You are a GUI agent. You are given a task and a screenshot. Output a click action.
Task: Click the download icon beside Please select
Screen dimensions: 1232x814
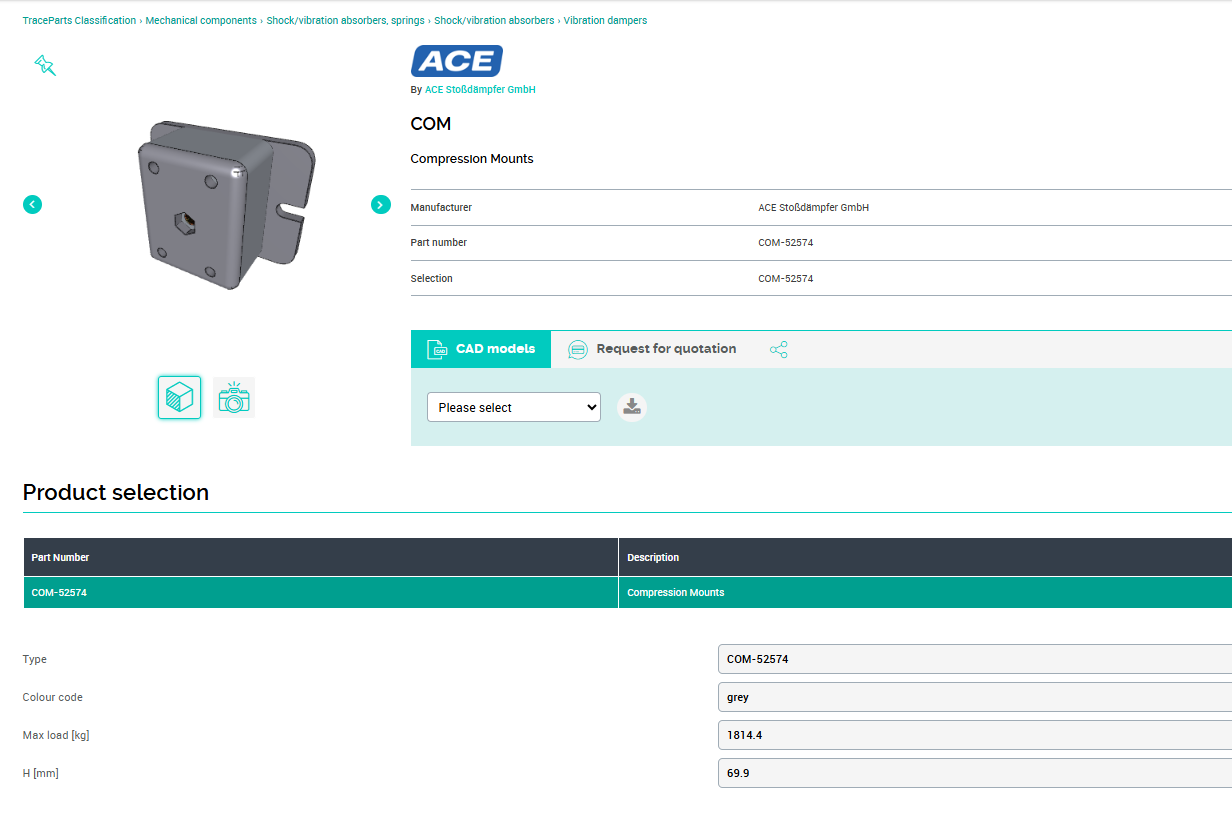(x=631, y=407)
